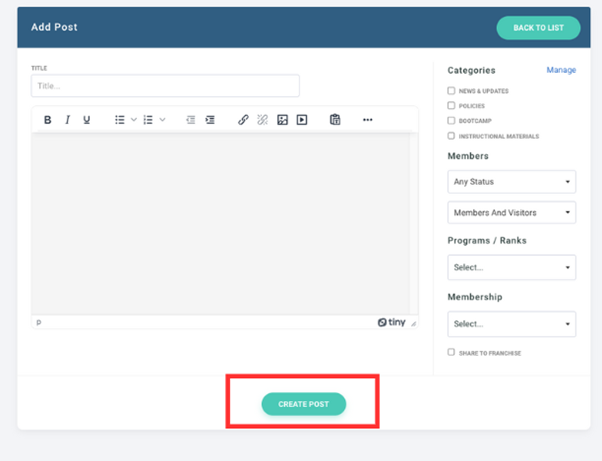
Task: Click the insert media video icon
Action: [302, 120]
